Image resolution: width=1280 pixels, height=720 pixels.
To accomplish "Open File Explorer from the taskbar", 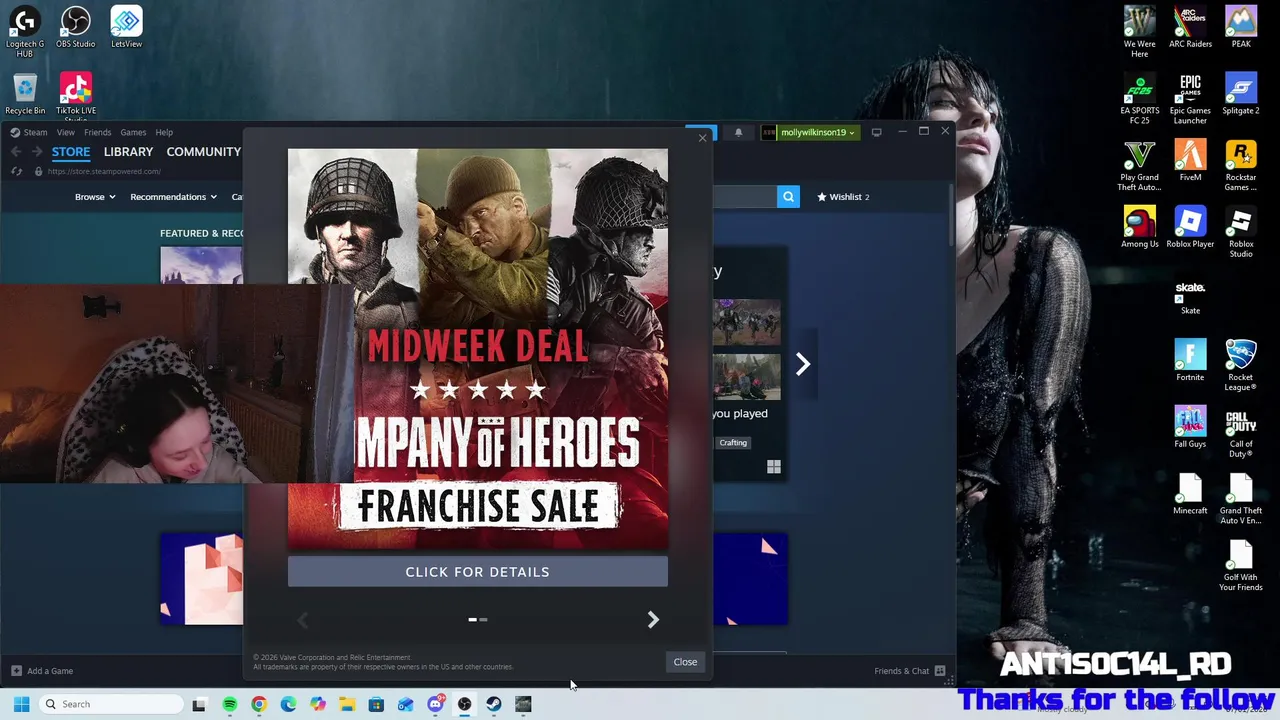I will click(347, 704).
